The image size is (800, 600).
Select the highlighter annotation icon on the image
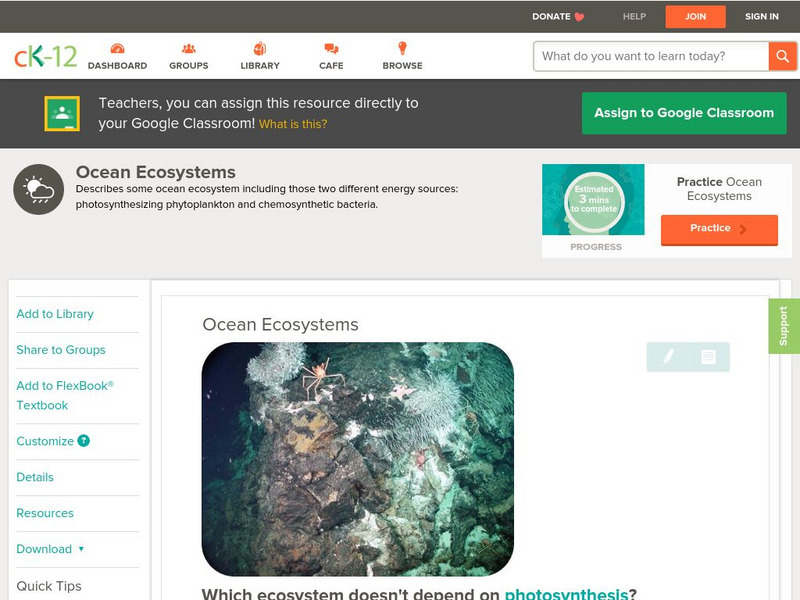668,357
